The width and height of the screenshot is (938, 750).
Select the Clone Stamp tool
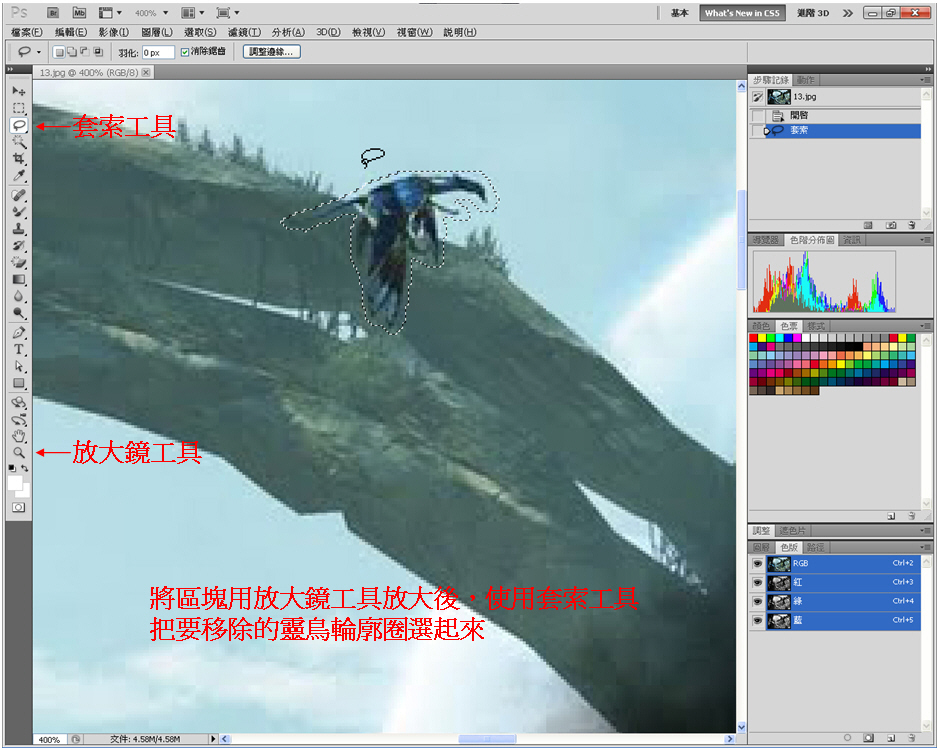click(19, 228)
